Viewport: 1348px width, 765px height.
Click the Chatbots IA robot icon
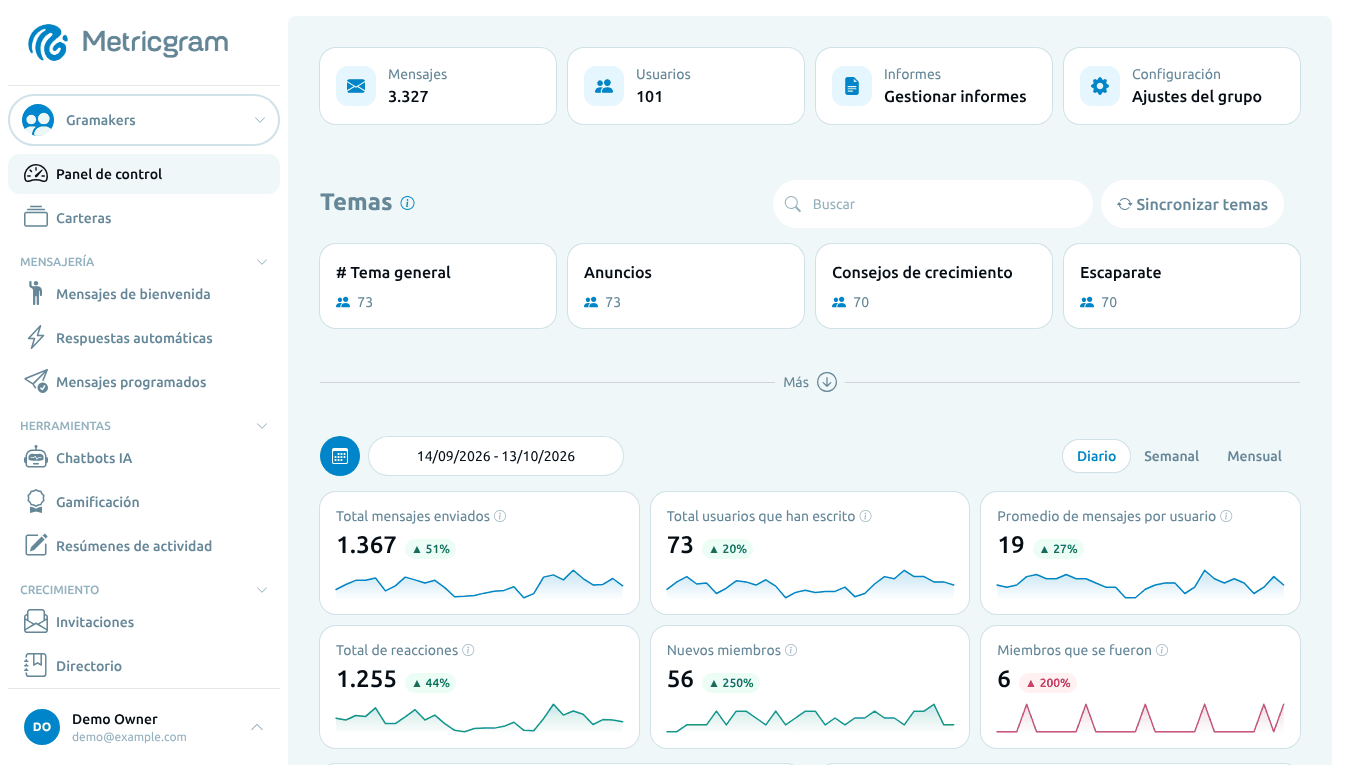click(x=36, y=458)
